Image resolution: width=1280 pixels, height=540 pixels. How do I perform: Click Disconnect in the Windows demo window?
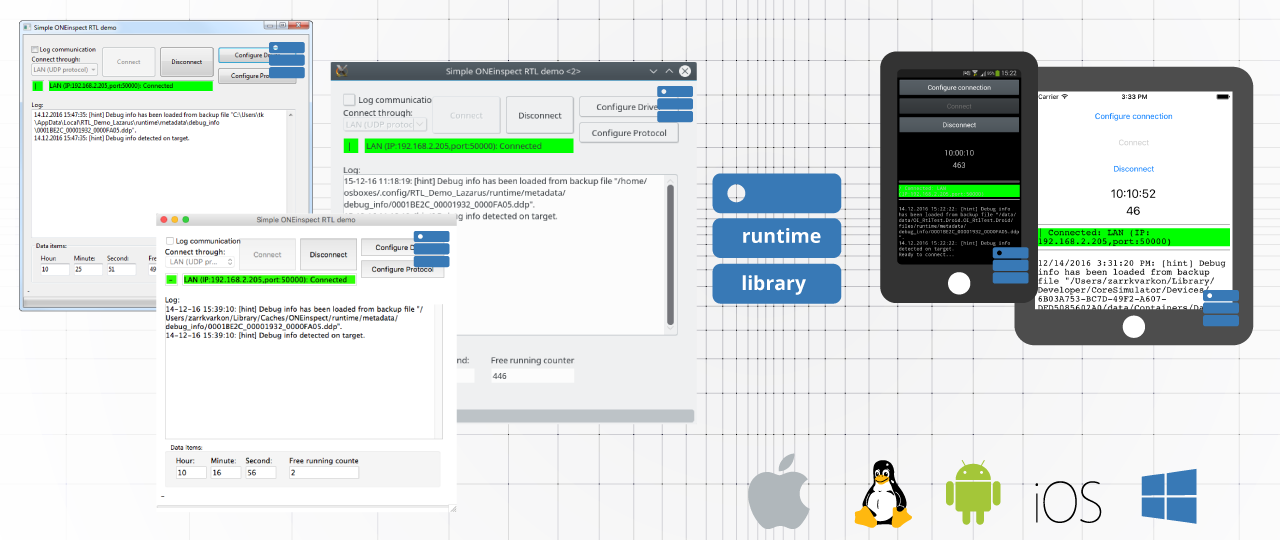point(187,62)
